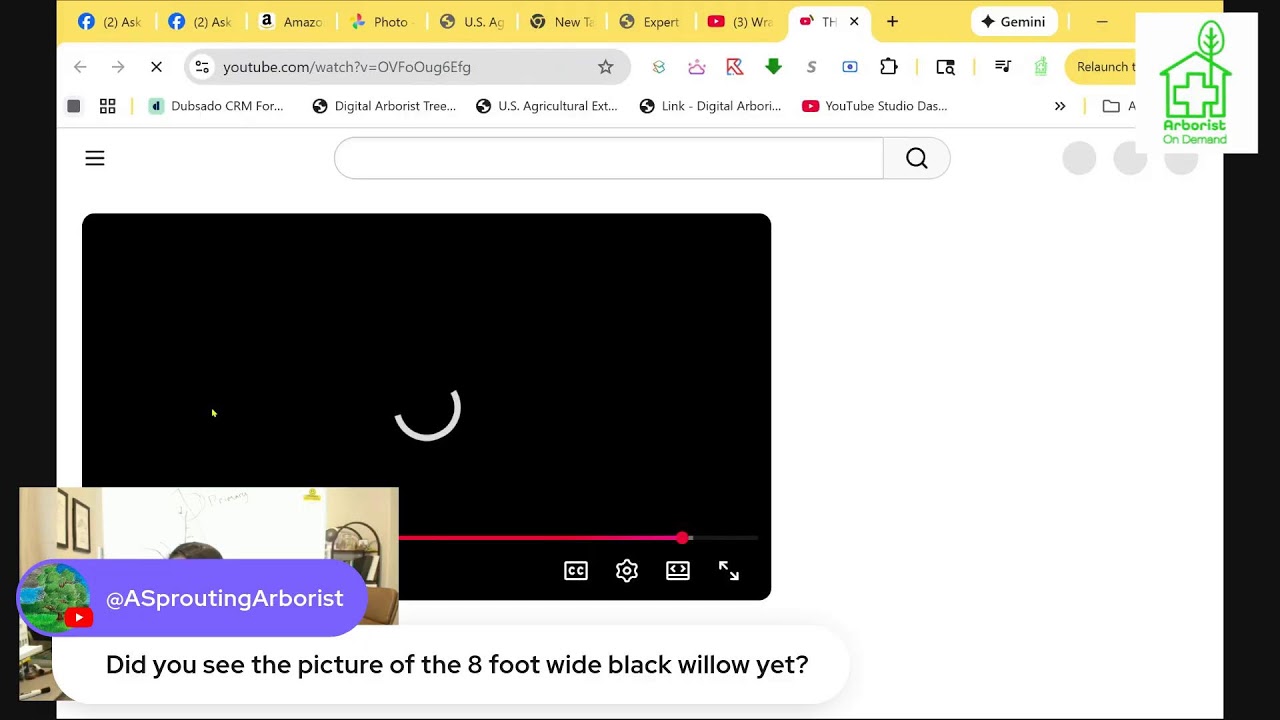
Task: Switch video to theater mode
Action: 678,571
